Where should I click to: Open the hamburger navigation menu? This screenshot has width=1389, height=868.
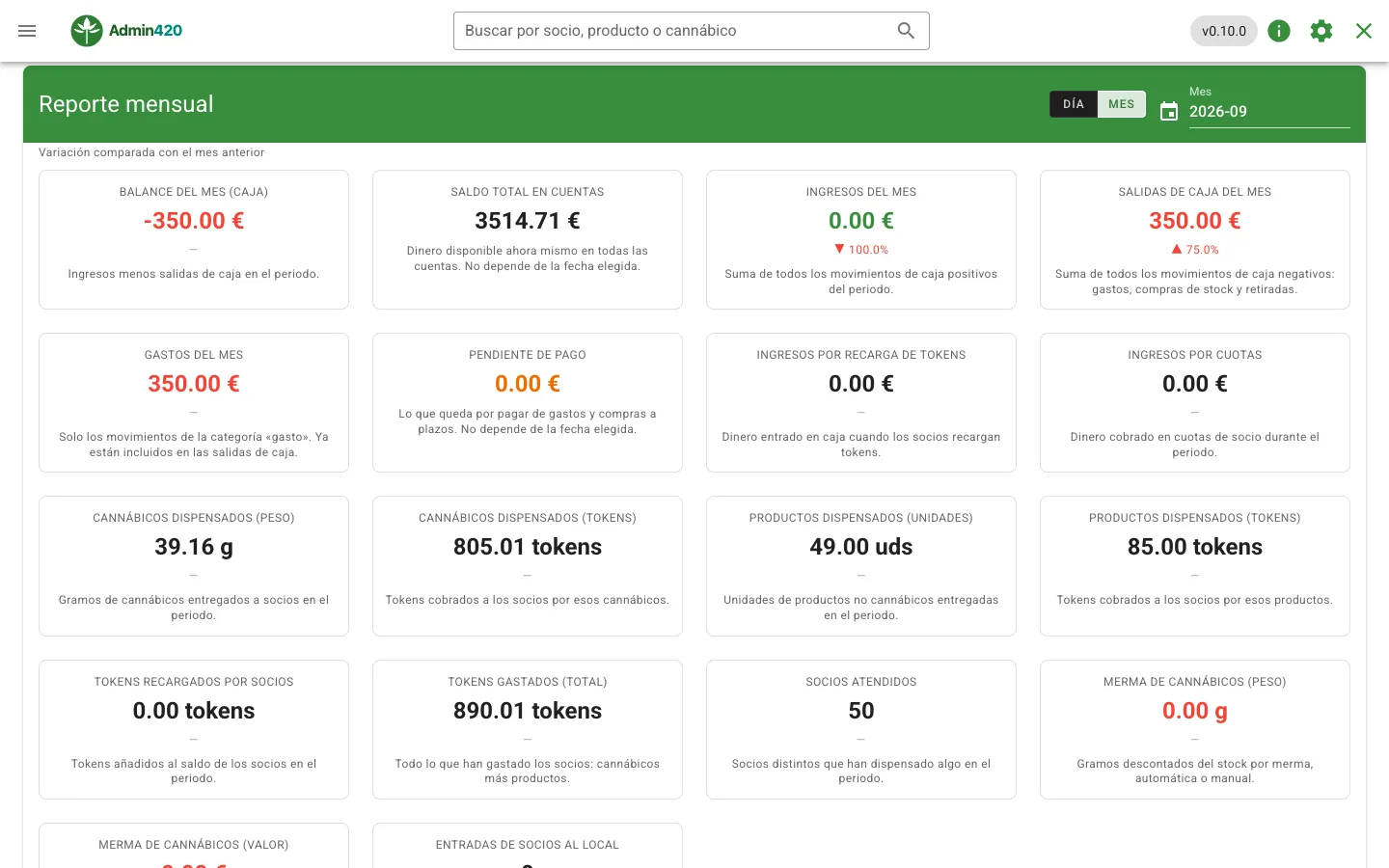tap(27, 31)
